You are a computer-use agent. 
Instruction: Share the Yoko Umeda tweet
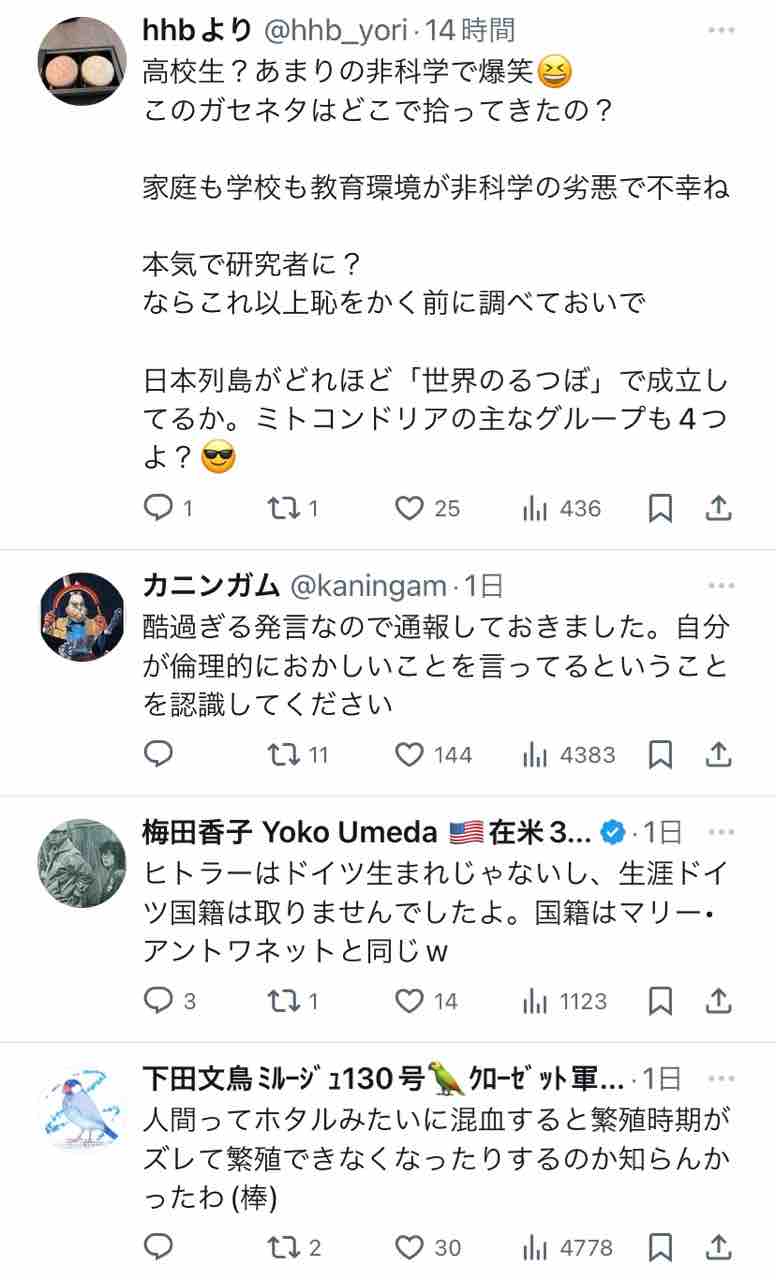point(718,1001)
